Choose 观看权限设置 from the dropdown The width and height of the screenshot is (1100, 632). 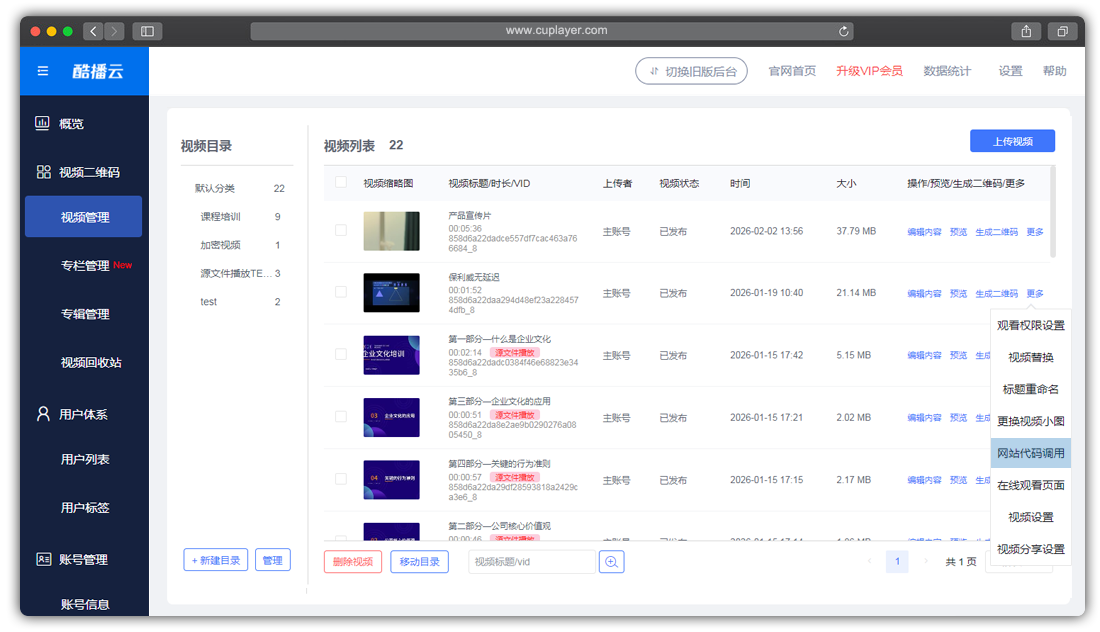tap(1031, 325)
